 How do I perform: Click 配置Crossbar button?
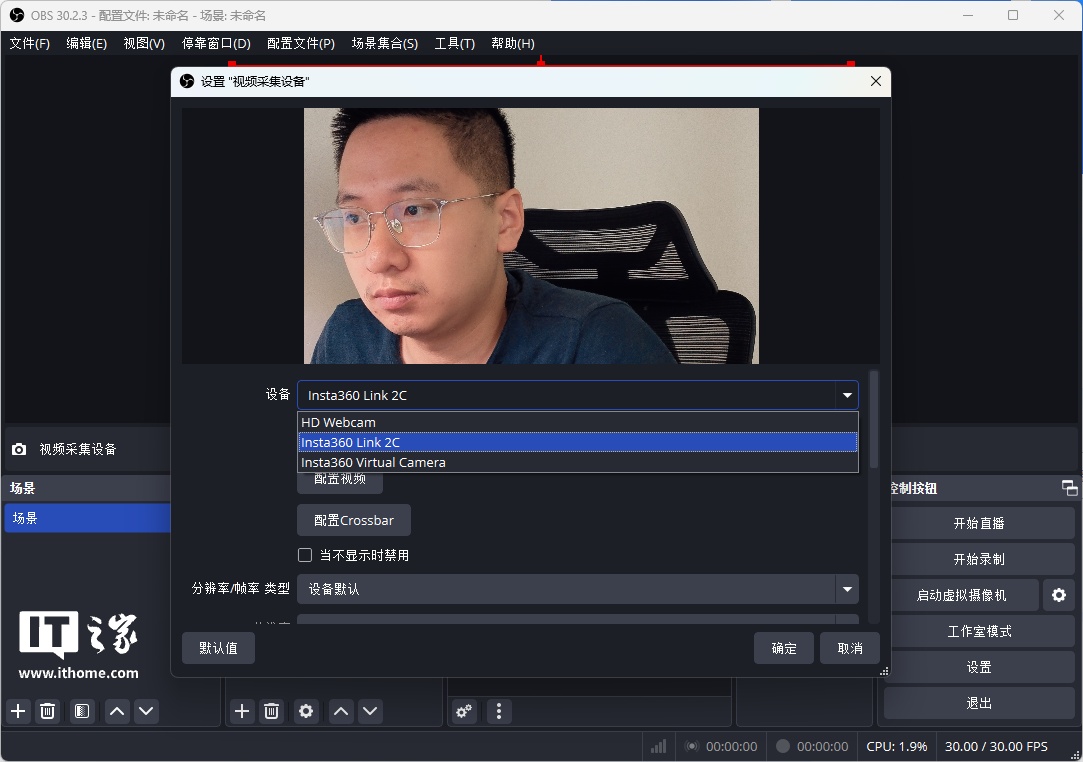coord(354,520)
